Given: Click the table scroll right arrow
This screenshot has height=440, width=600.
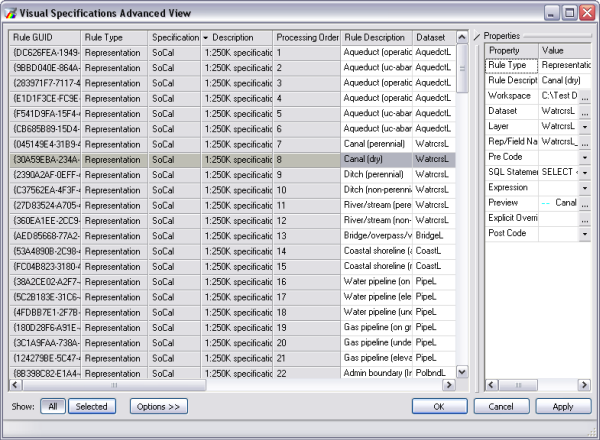Looking at the screenshot, I should pyautogui.click(x=449, y=385).
